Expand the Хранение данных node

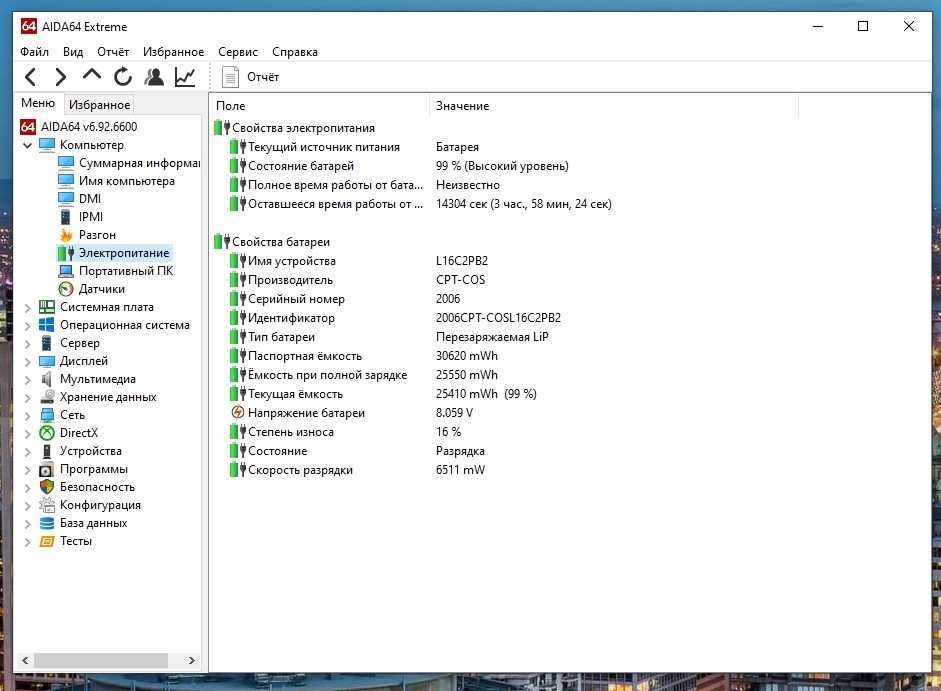click(27, 397)
